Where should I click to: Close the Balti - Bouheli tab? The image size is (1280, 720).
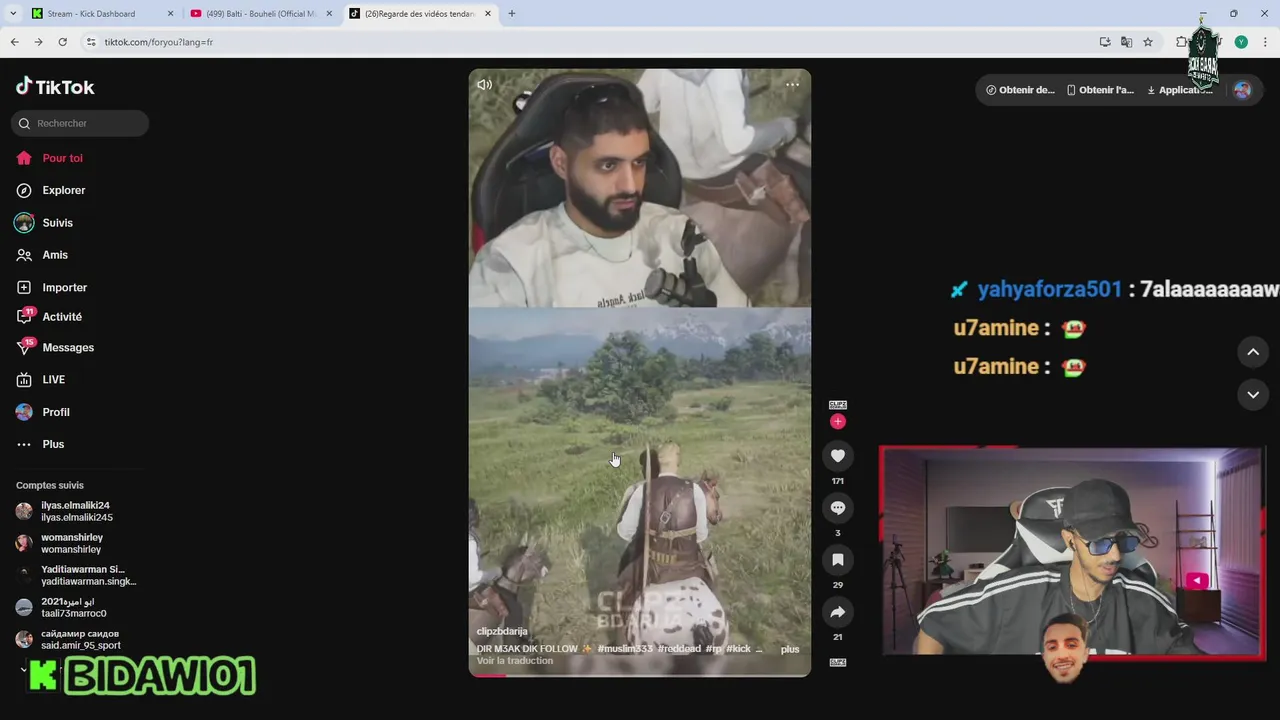click(x=329, y=14)
